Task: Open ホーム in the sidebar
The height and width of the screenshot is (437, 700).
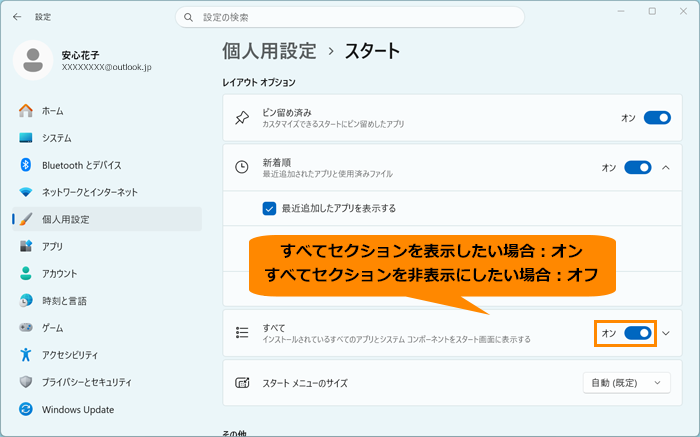Action: pyautogui.click(x=107, y=111)
